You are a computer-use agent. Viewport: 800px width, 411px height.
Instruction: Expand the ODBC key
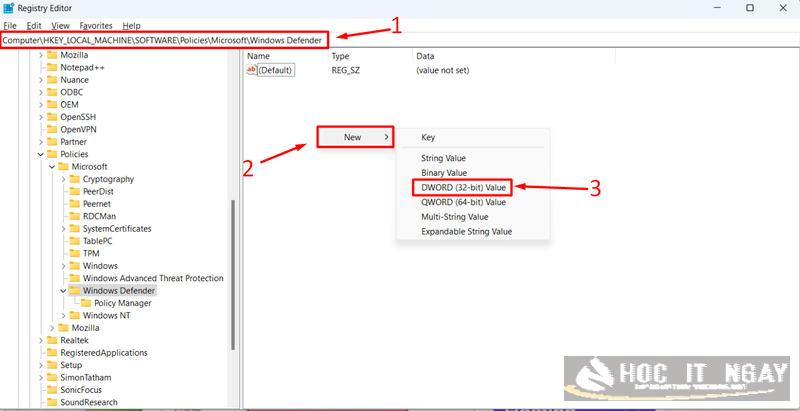click(41, 92)
